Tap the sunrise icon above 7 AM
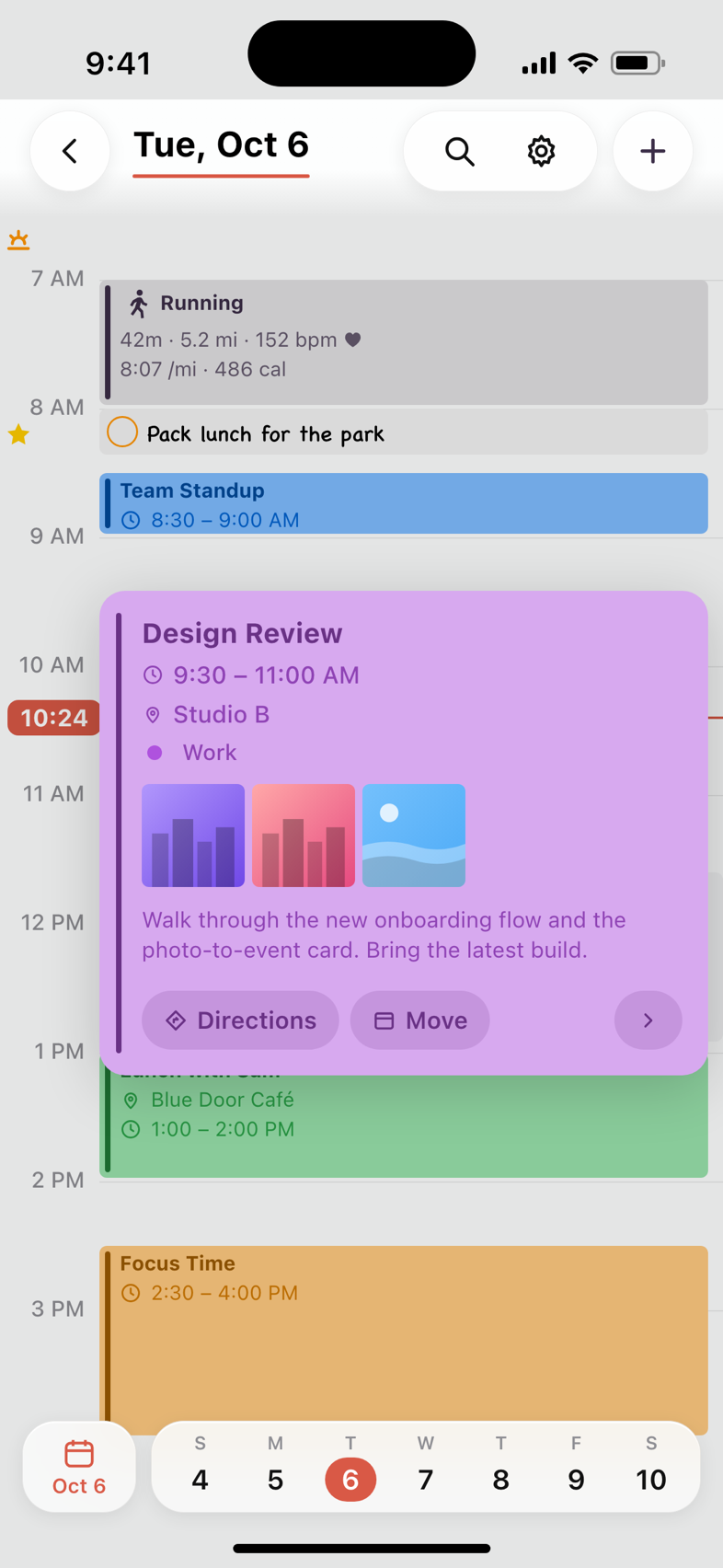Image resolution: width=723 pixels, height=1568 pixels. click(18, 240)
